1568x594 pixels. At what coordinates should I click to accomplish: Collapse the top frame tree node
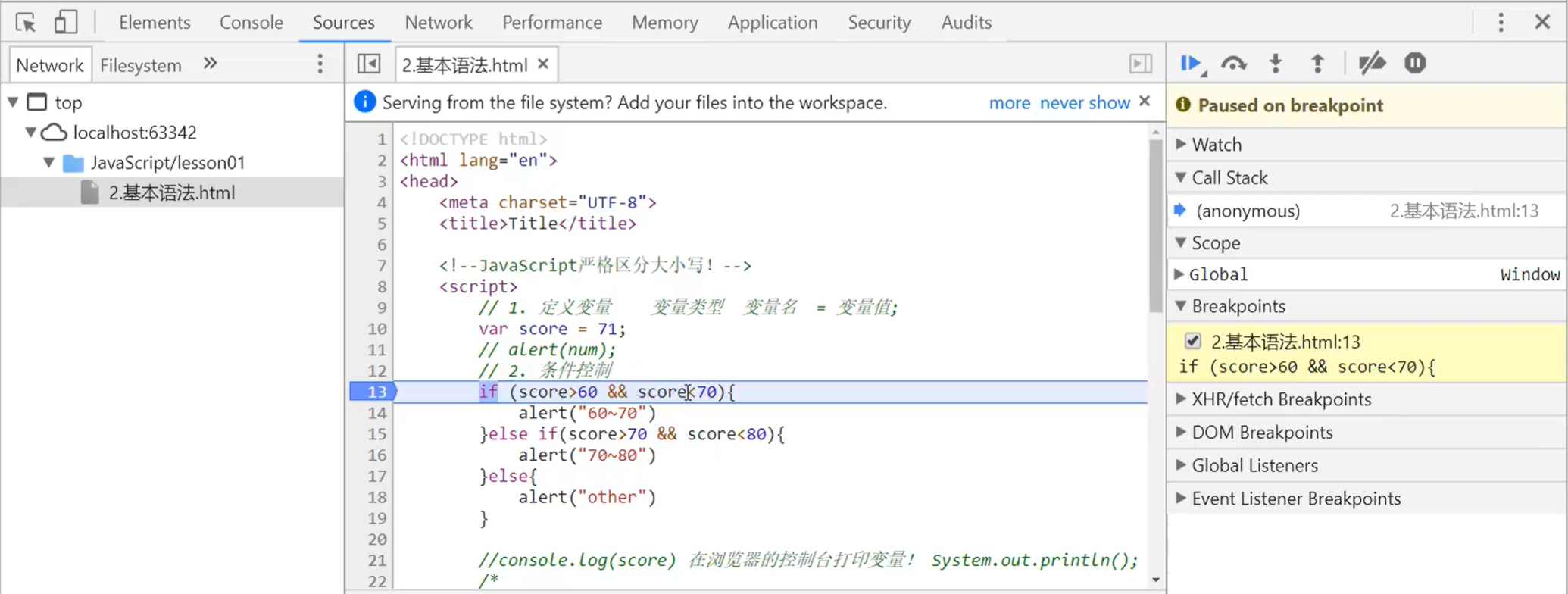click(13, 102)
